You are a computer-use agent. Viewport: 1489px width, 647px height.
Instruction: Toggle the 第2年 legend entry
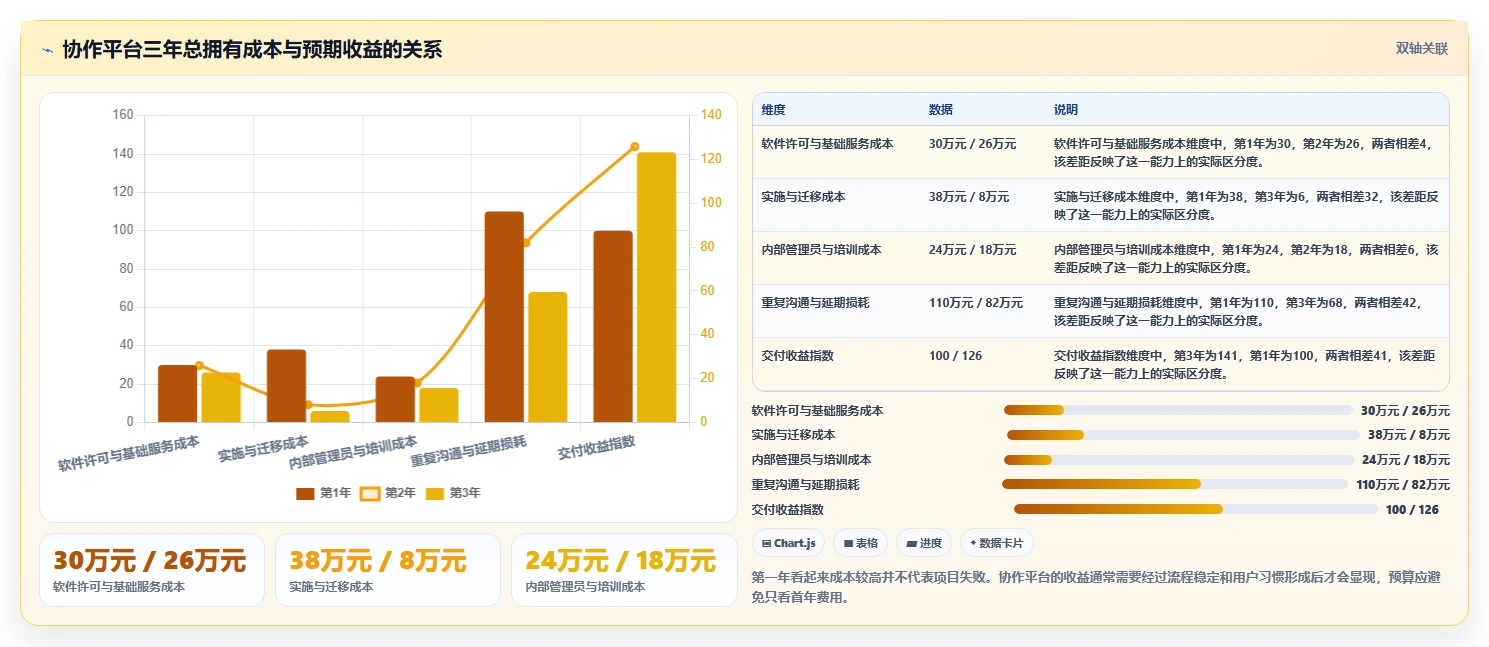click(388, 493)
